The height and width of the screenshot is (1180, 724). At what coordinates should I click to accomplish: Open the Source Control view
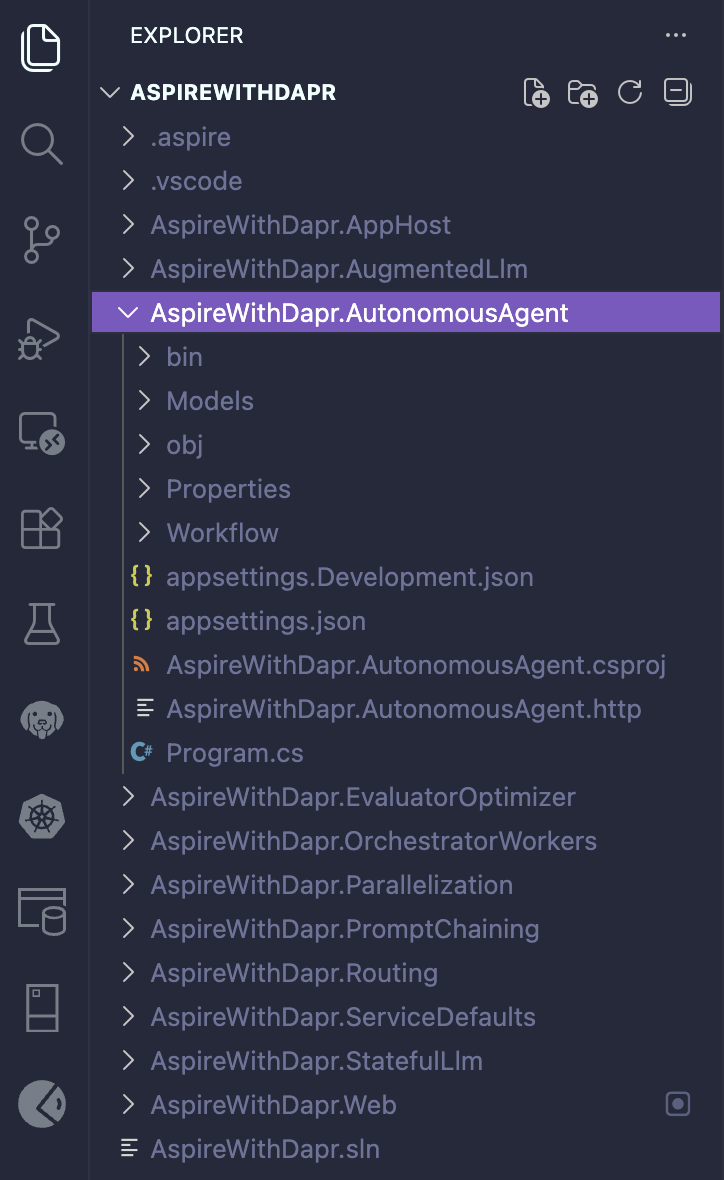tap(42, 242)
